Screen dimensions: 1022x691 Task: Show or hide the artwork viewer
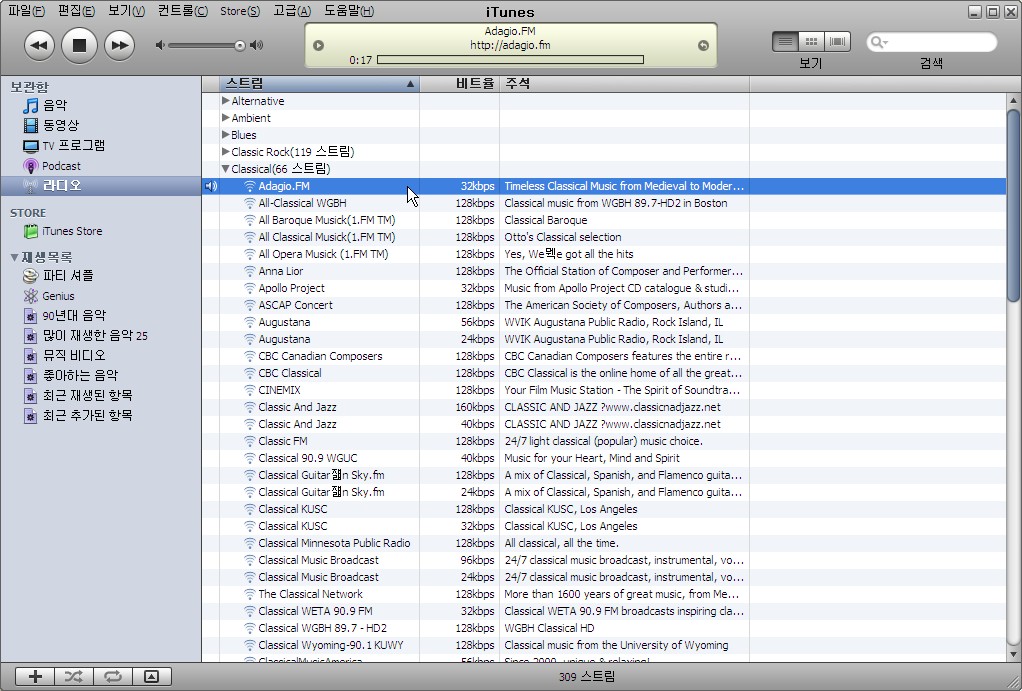point(152,677)
